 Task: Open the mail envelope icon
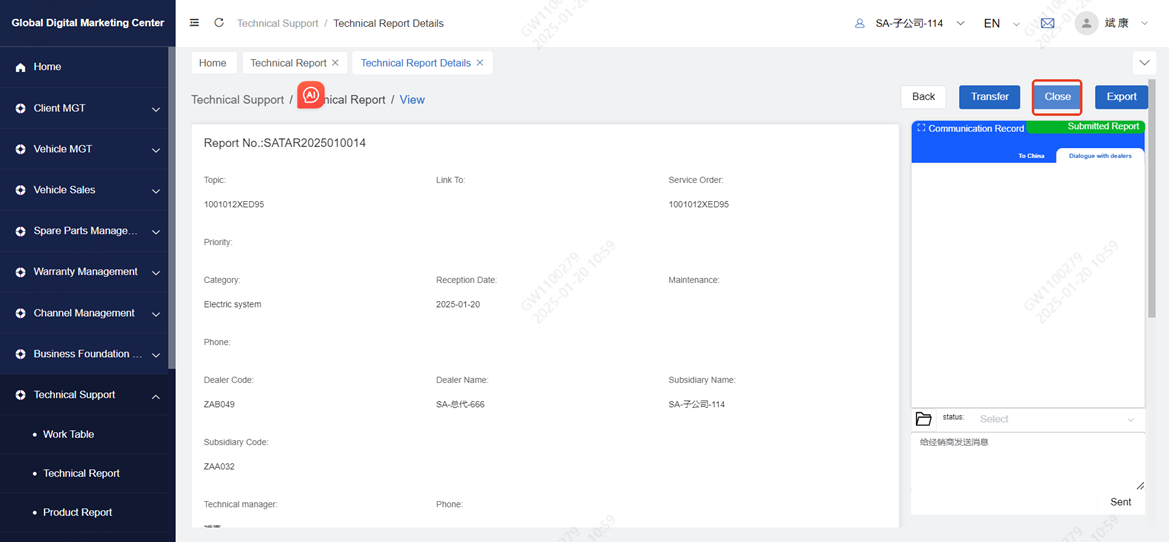[x=1047, y=23]
